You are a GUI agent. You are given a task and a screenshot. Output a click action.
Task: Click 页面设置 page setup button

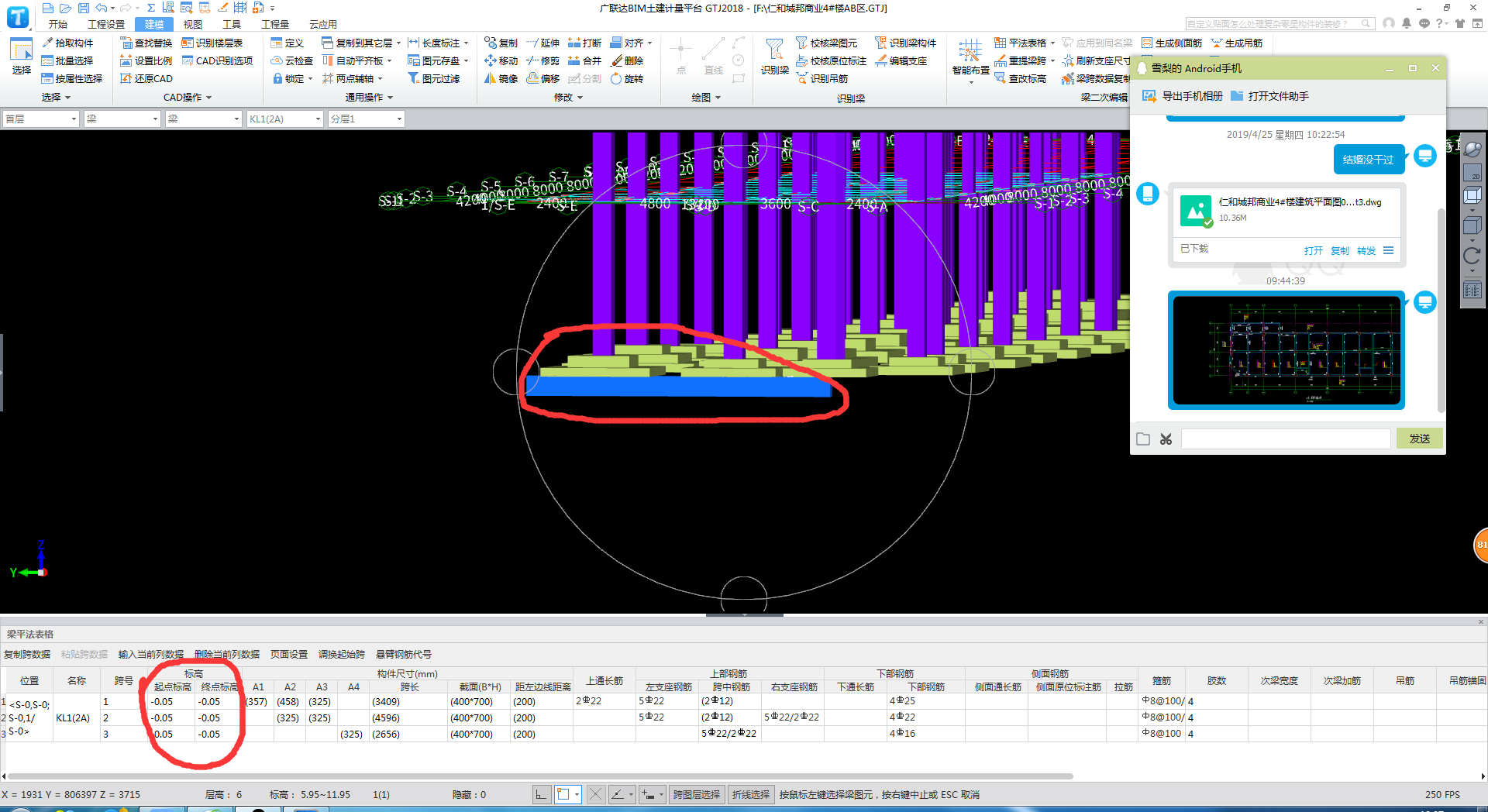pos(289,655)
